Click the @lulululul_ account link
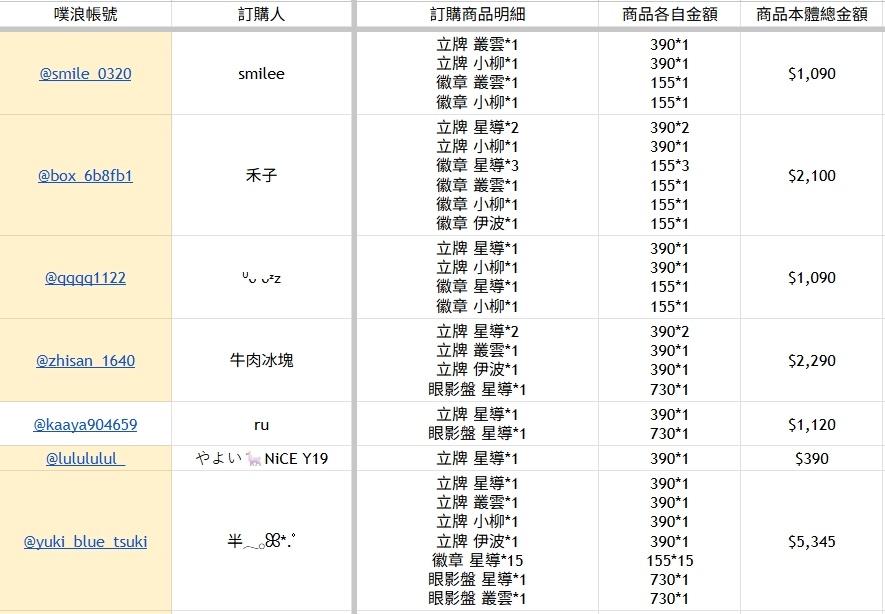This screenshot has height=614, width=885. pyautogui.click(x=85, y=459)
